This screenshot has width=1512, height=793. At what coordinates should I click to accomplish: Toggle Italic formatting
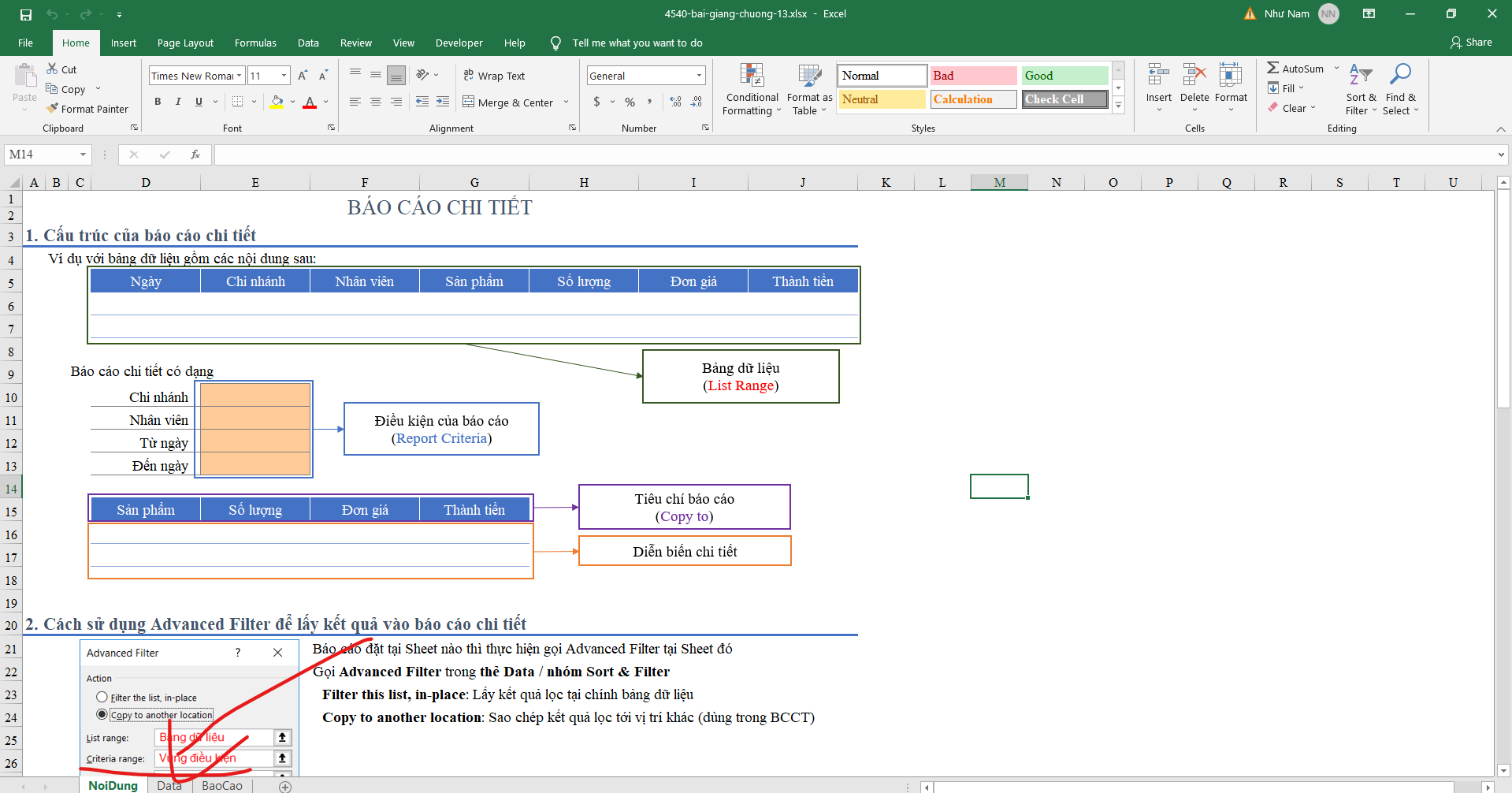pyautogui.click(x=178, y=102)
